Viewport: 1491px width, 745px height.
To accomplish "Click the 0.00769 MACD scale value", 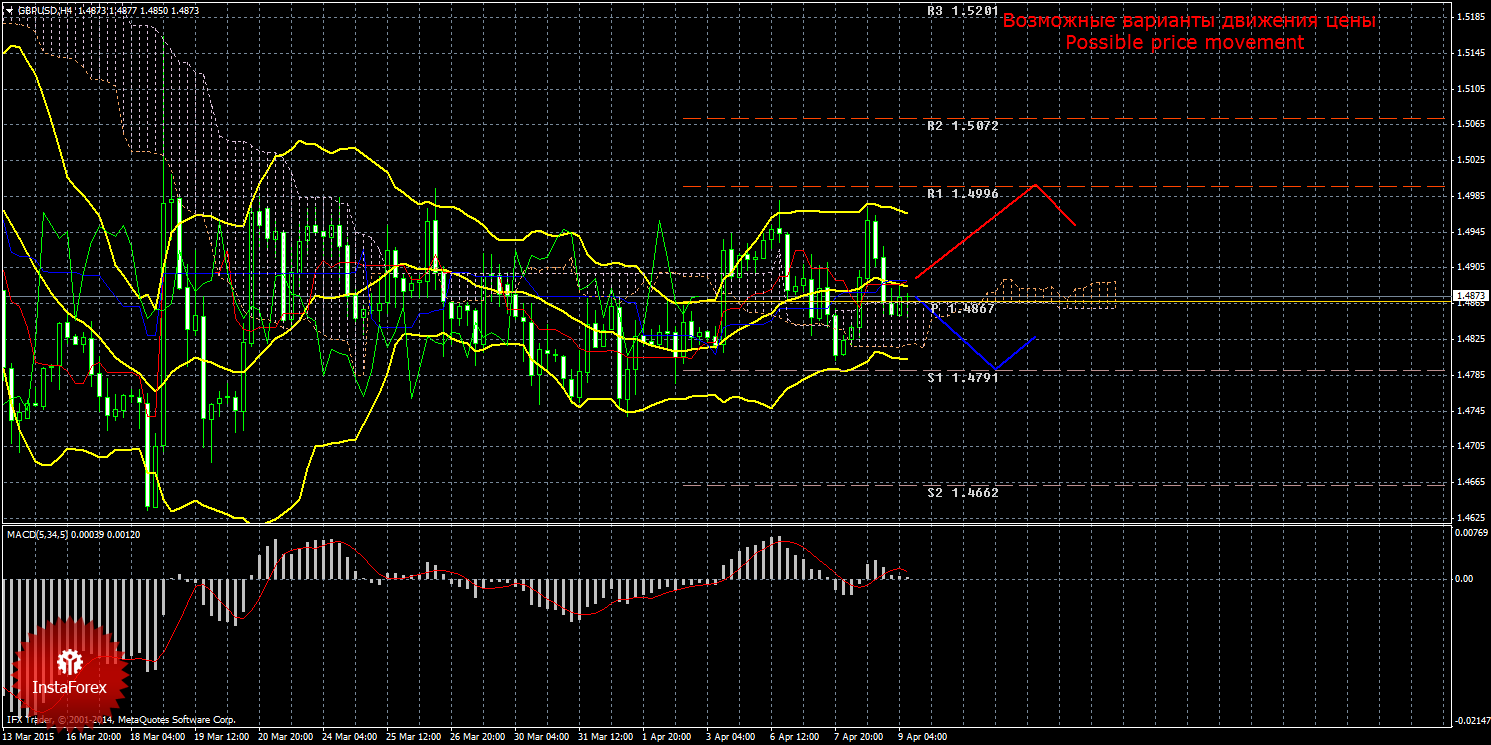I will [x=1470, y=533].
